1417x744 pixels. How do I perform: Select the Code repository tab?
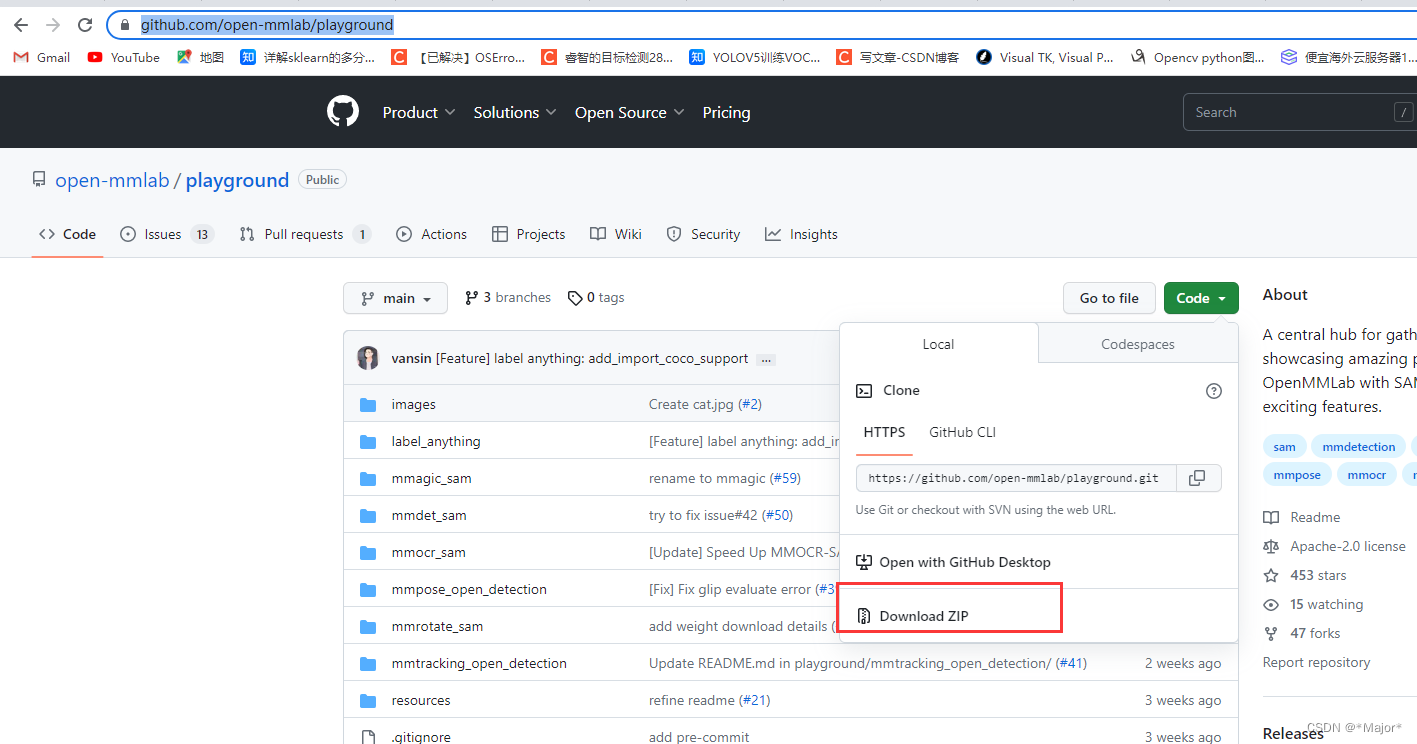[67, 234]
